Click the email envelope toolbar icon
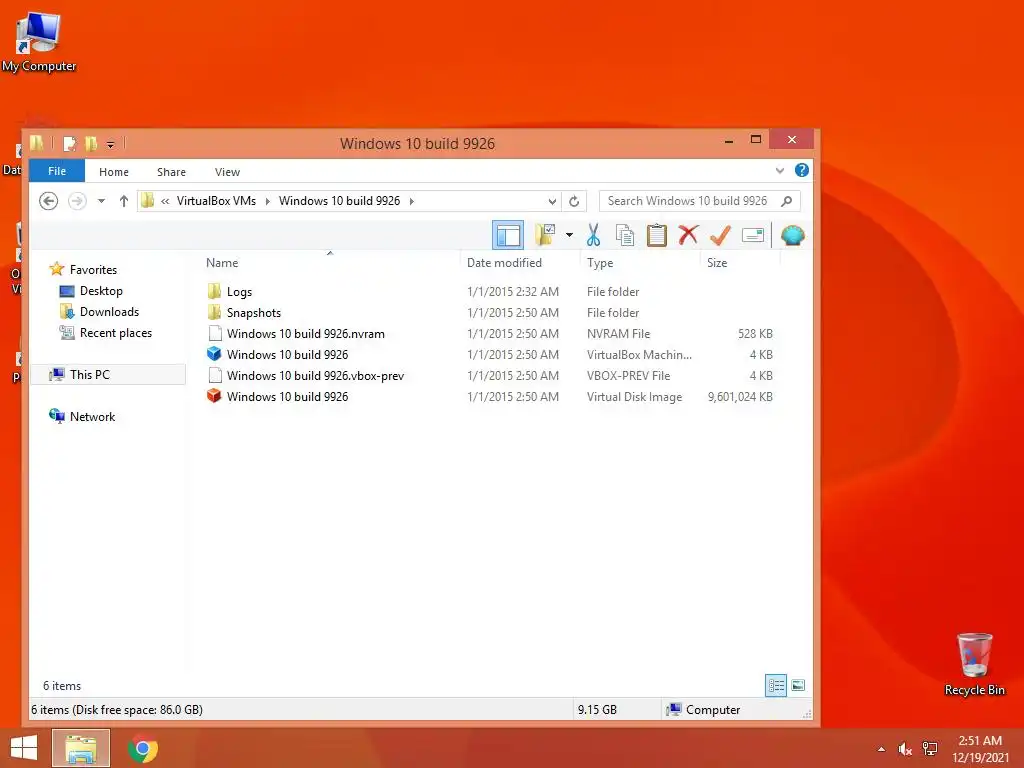 [x=753, y=235]
